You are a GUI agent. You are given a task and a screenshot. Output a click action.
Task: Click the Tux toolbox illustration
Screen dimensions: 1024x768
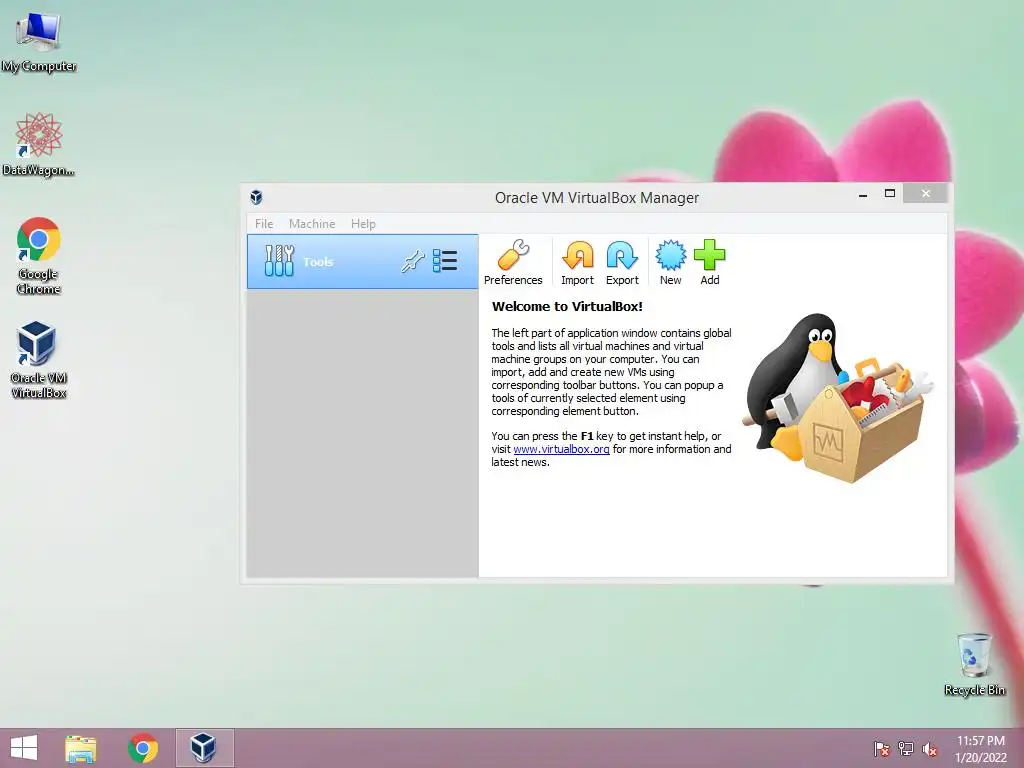tap(838, 398)
